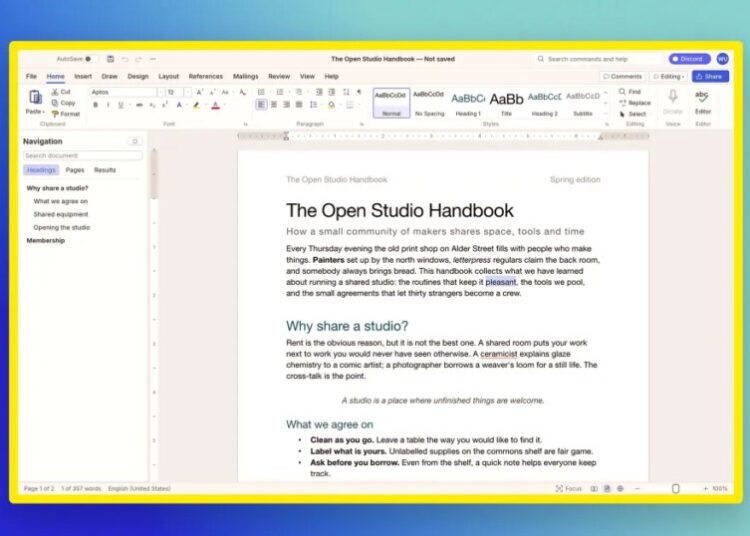Screen dimensions: 750x536
Task: Clear all formatting icon
Action: pyautogui.click(x=243, y=92)
